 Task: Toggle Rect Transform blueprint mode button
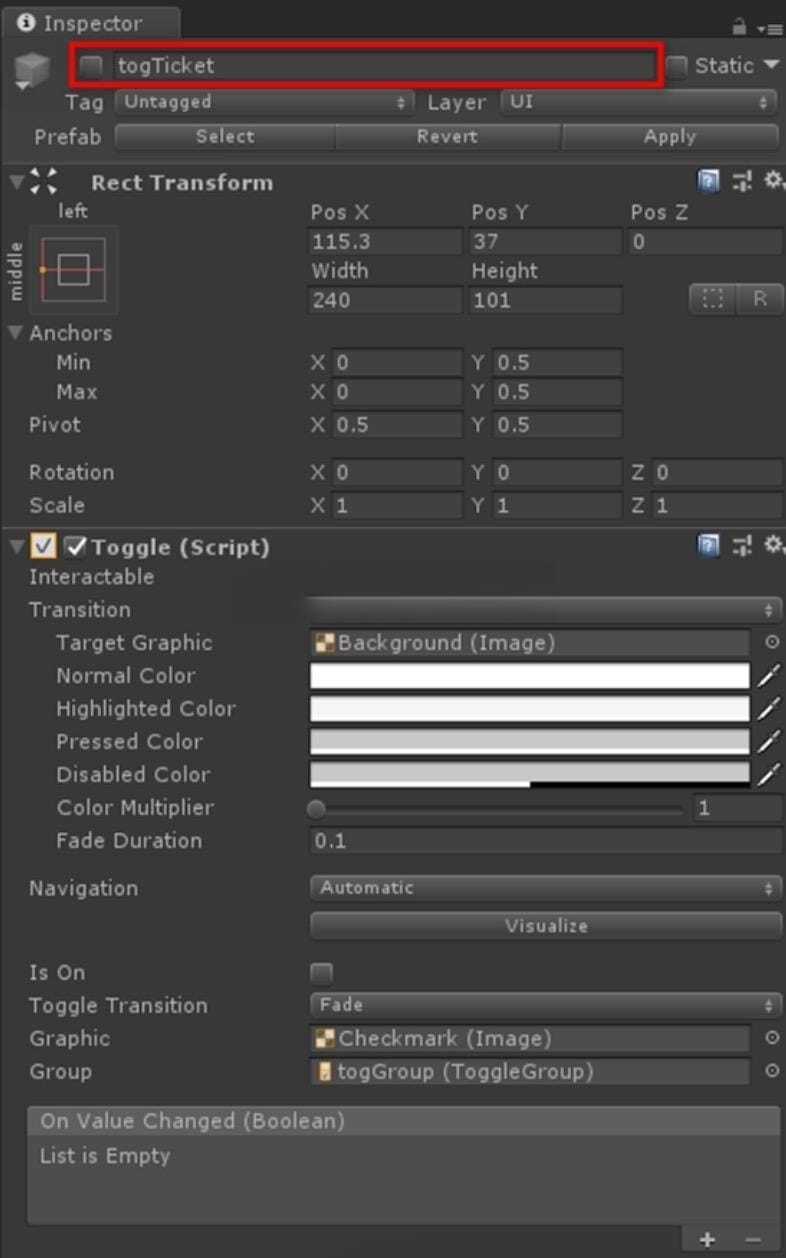tap(713, 299)
